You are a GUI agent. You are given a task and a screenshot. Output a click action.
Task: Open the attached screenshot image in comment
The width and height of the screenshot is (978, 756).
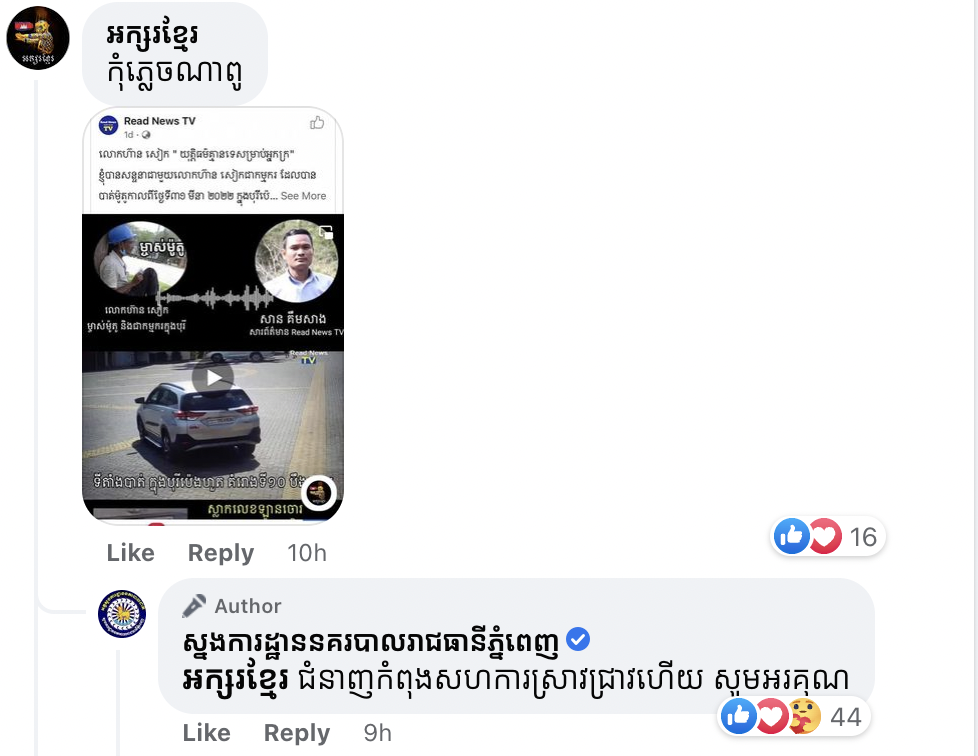(213, 316)
